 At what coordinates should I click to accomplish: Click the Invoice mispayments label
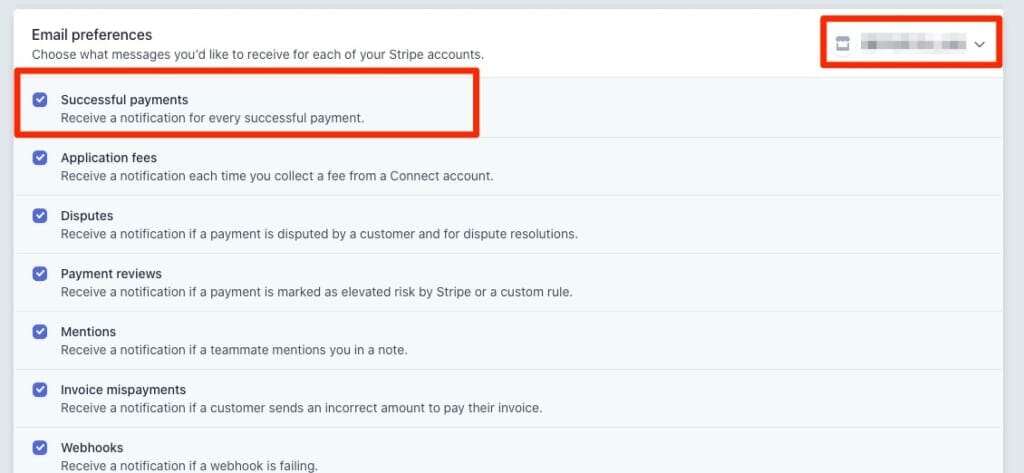pyautogui.click(x=123, y=390)
